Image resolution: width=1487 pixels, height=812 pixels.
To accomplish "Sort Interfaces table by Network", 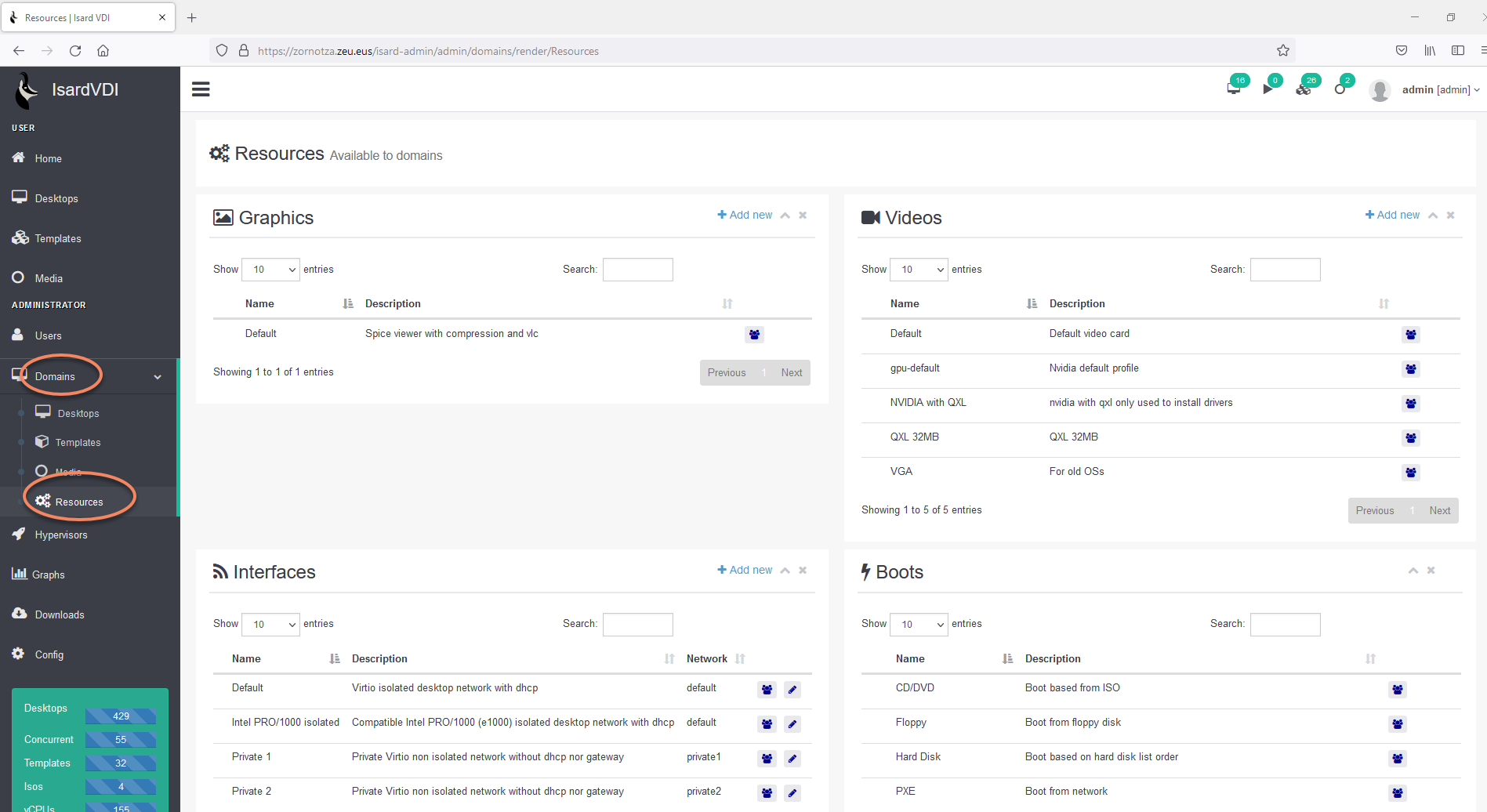I will click(716, 659).
